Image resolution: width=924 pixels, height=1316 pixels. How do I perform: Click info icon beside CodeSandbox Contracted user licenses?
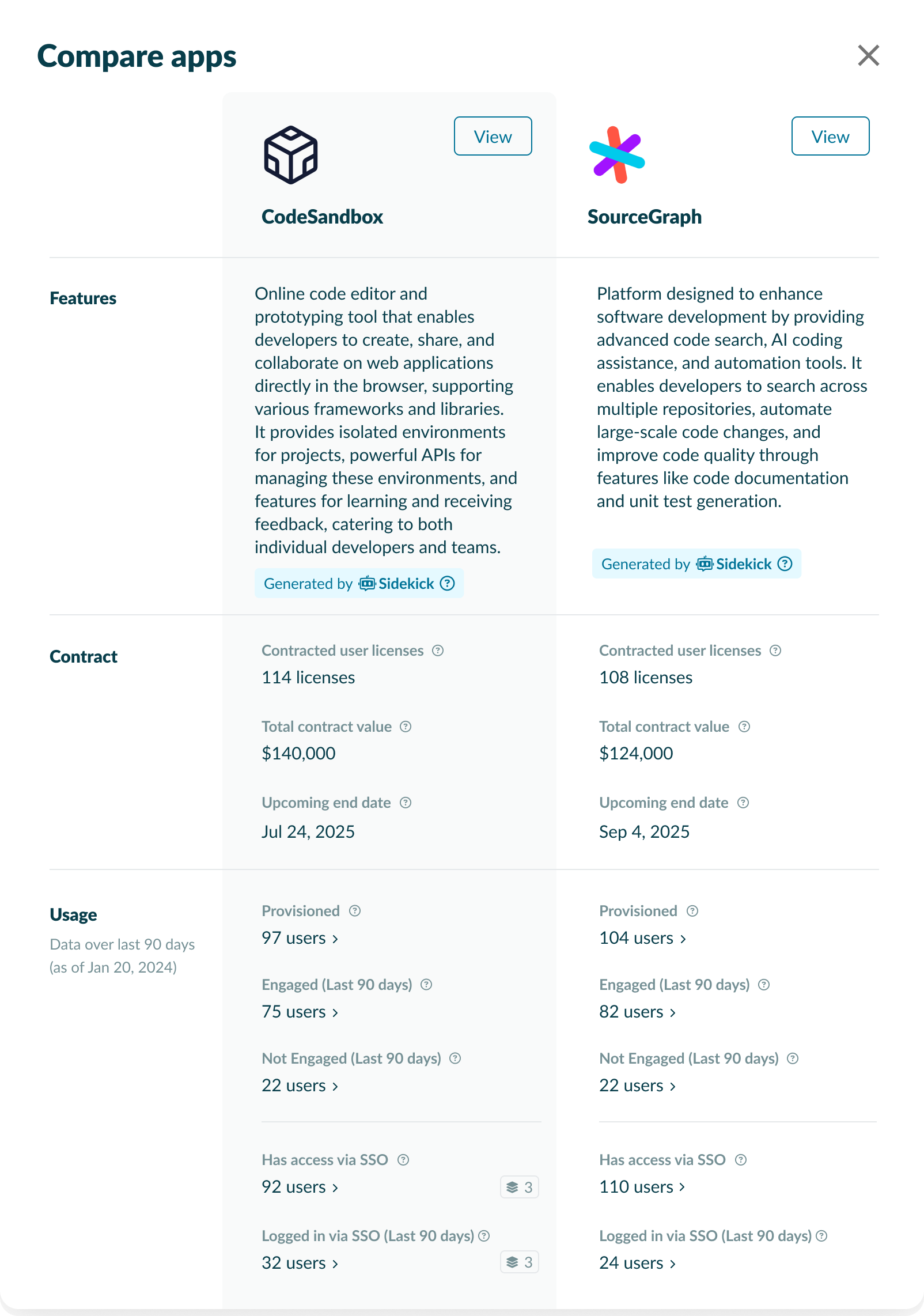coord(438,651)
